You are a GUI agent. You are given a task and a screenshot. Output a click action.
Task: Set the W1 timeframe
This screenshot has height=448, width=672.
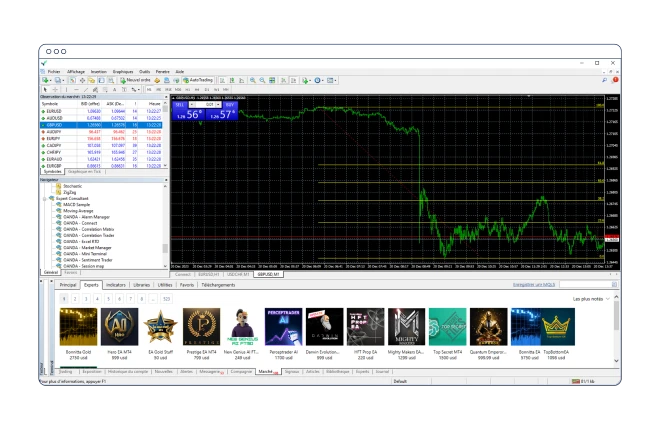coord(216,90)
